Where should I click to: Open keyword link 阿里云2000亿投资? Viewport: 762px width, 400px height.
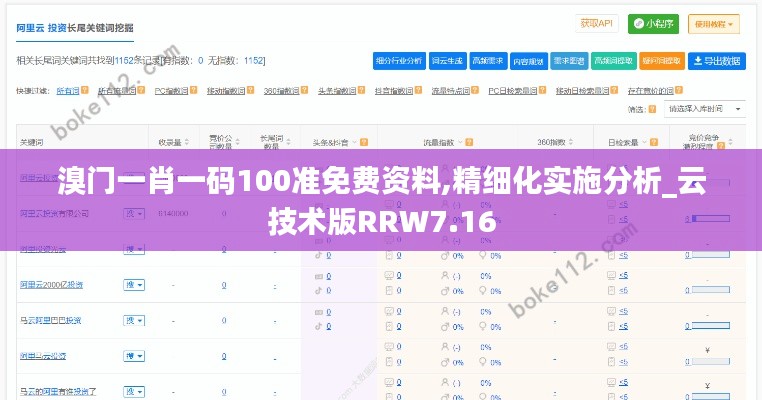52,285
